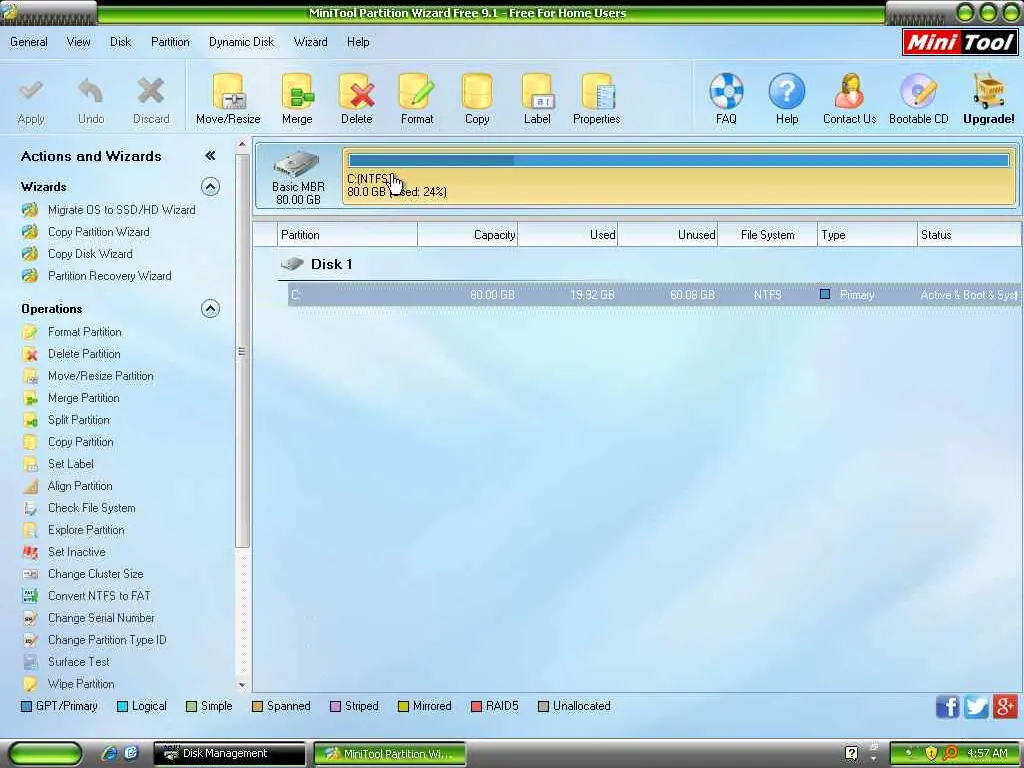
Task: Open the View menu
Action: (78, 42)
